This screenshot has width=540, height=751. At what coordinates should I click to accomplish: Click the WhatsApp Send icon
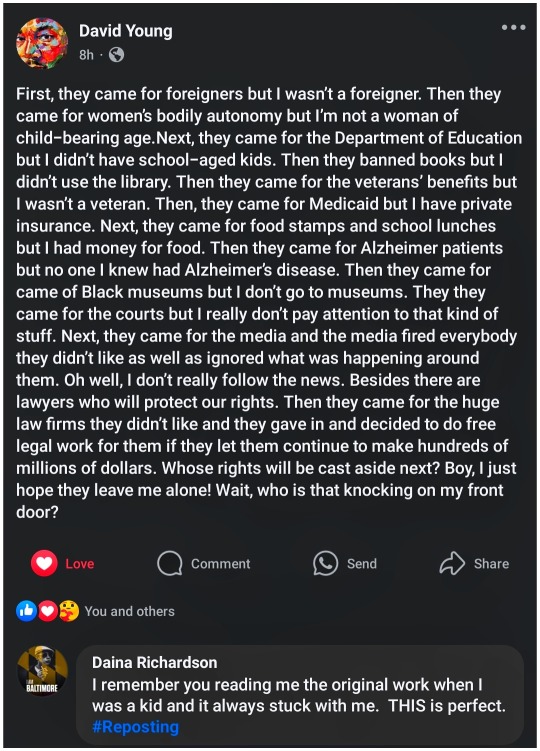click(325, 563)
